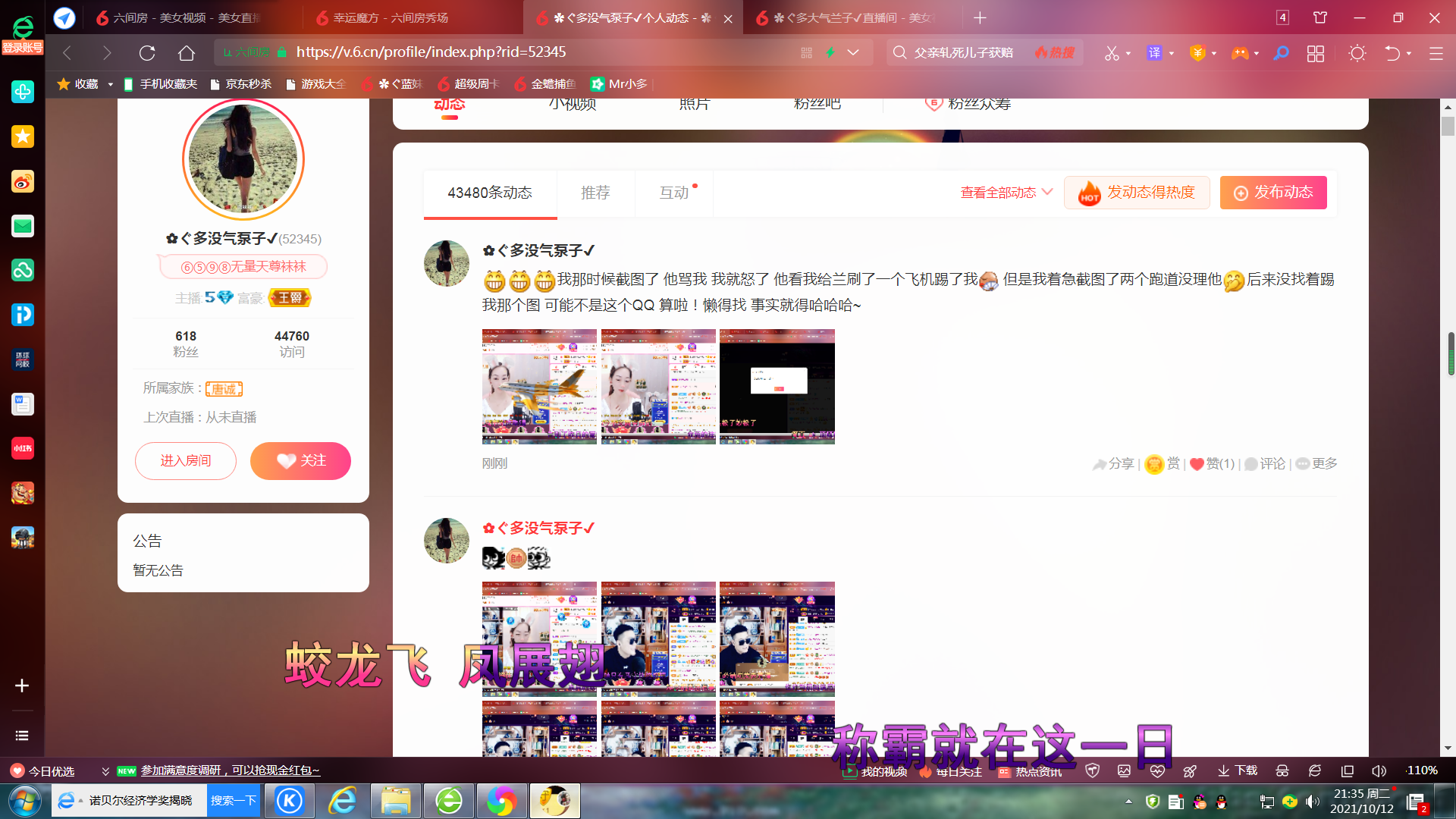Open the airplane screenshot thumbnail in first post
Viewport: 1456px width, 819px height.
pos(539,386)
